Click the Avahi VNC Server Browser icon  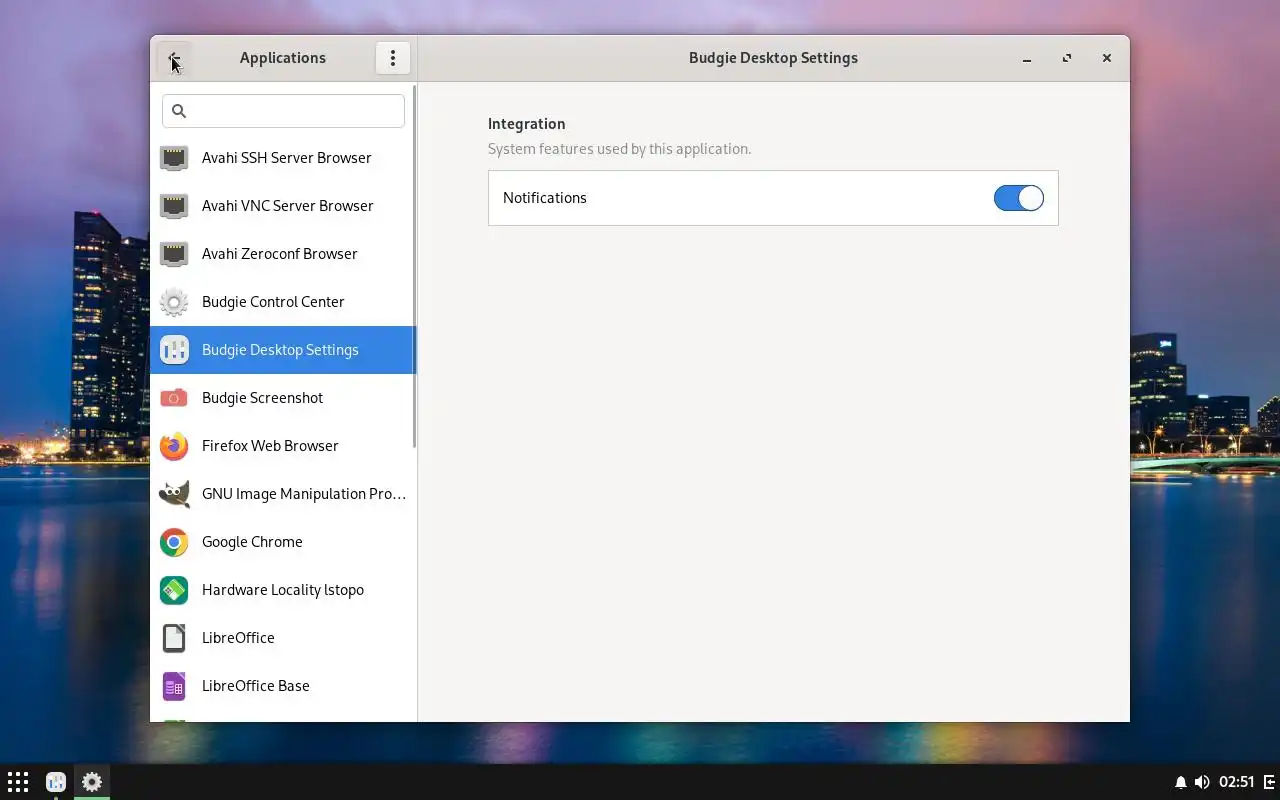[x=174, y=206]
